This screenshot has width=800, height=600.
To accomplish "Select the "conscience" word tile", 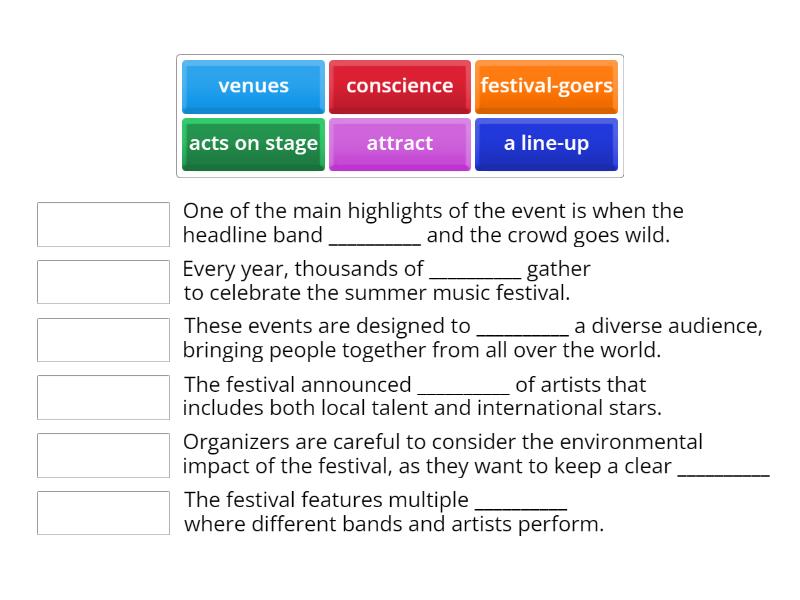I will coord(399,86).
